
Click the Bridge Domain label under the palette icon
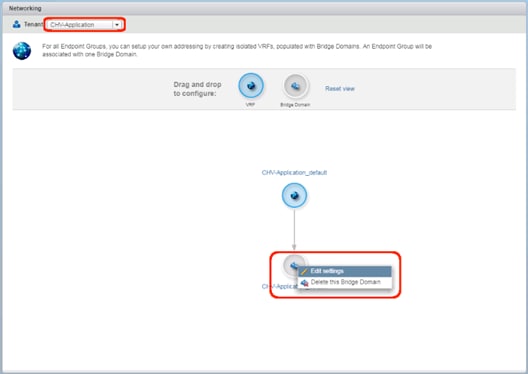(295, 105)
